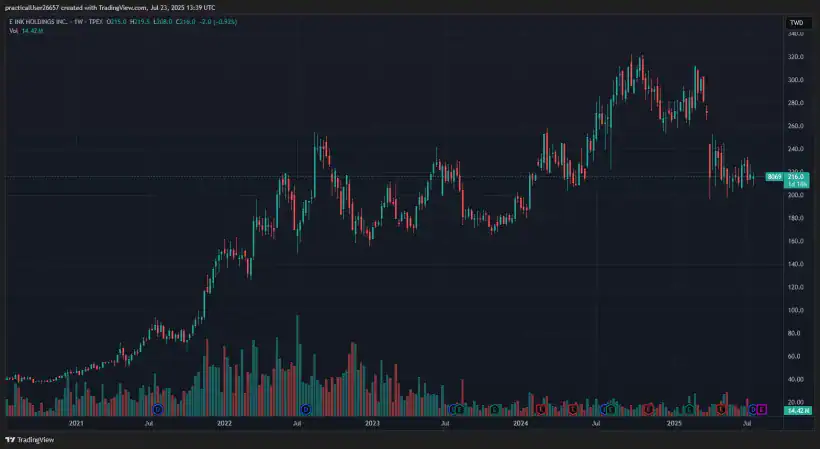This screenshot has height=449, width=820.
Task: Click the blue D marker near July 2022
Action: [306, 409]
